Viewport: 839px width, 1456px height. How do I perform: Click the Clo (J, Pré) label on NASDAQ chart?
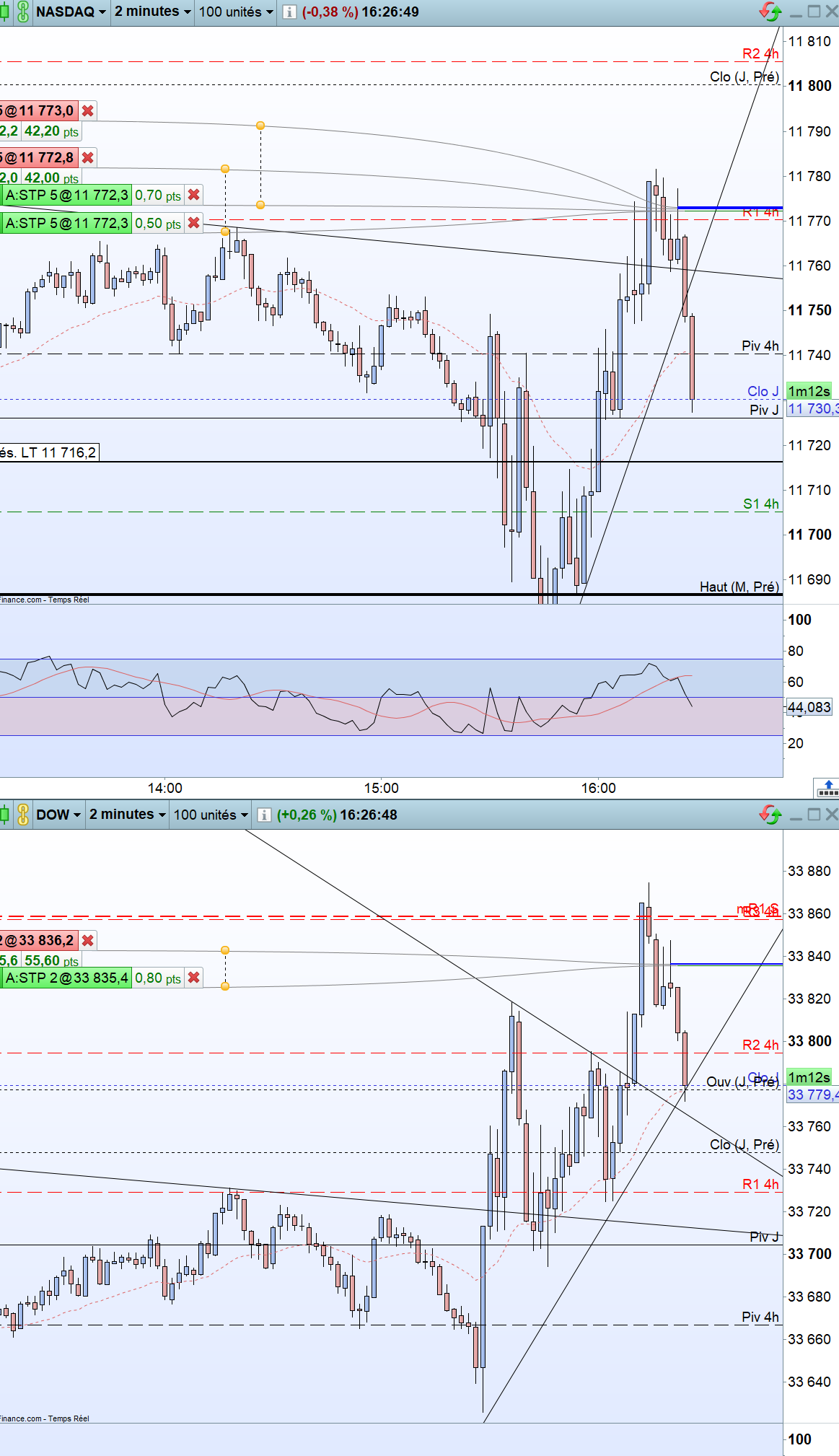(744, 76)
